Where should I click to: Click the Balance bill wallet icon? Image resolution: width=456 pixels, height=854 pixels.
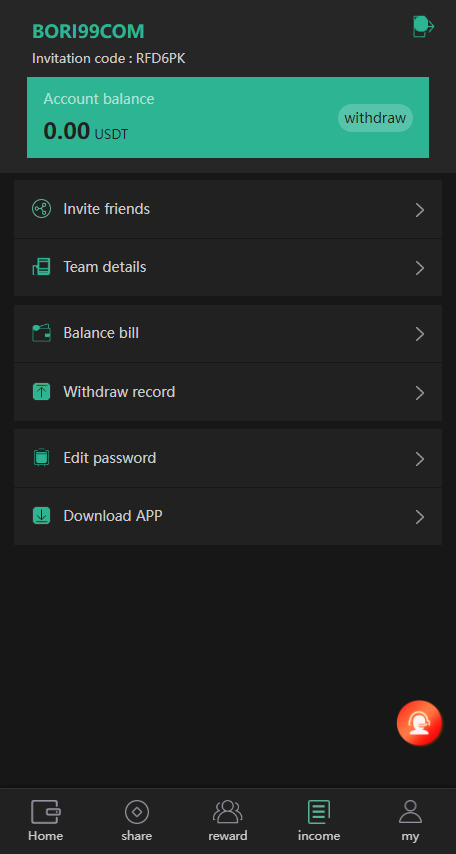point(41,333)
